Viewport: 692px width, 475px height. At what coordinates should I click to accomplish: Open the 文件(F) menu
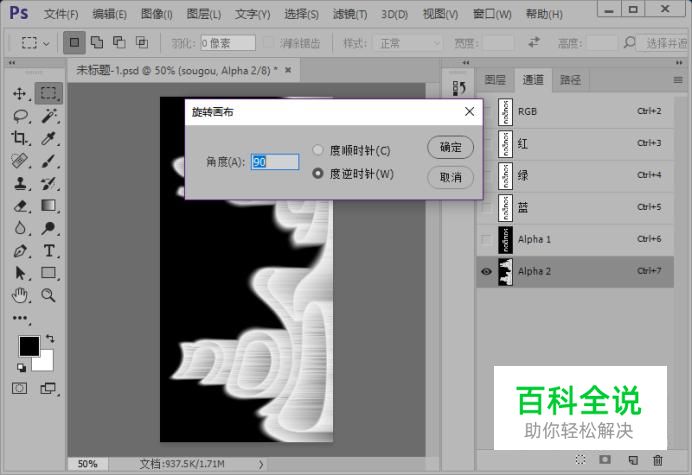pyautogui.click(x=61, y=14)
